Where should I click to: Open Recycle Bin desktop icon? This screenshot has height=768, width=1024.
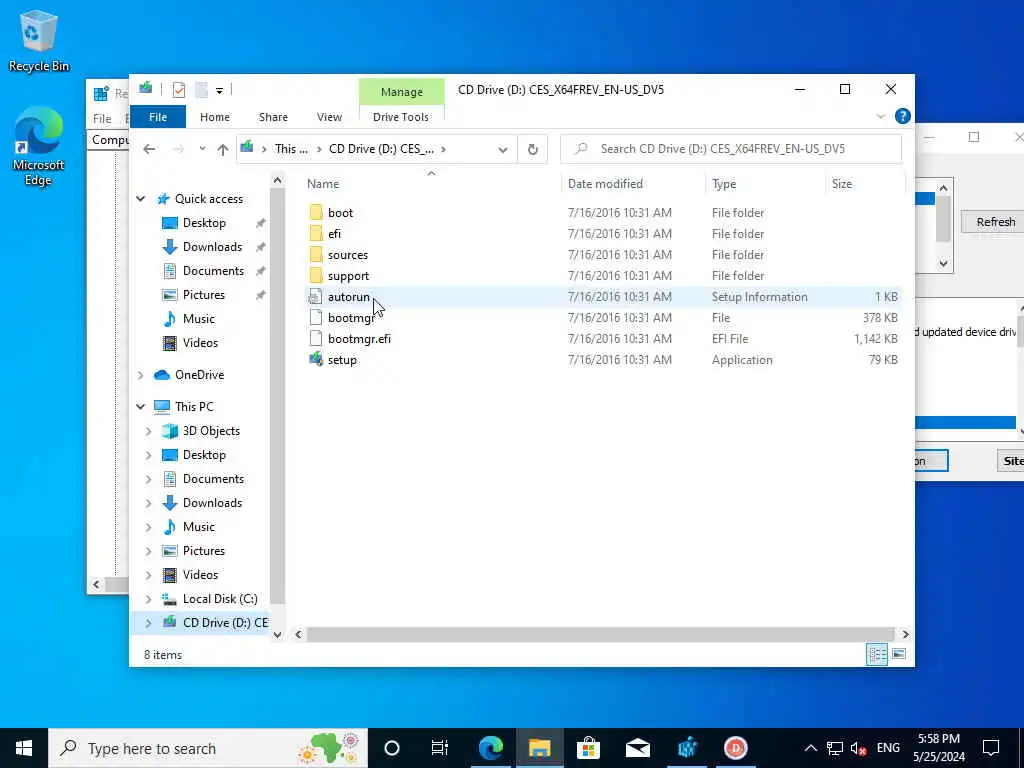pos(39,40)
